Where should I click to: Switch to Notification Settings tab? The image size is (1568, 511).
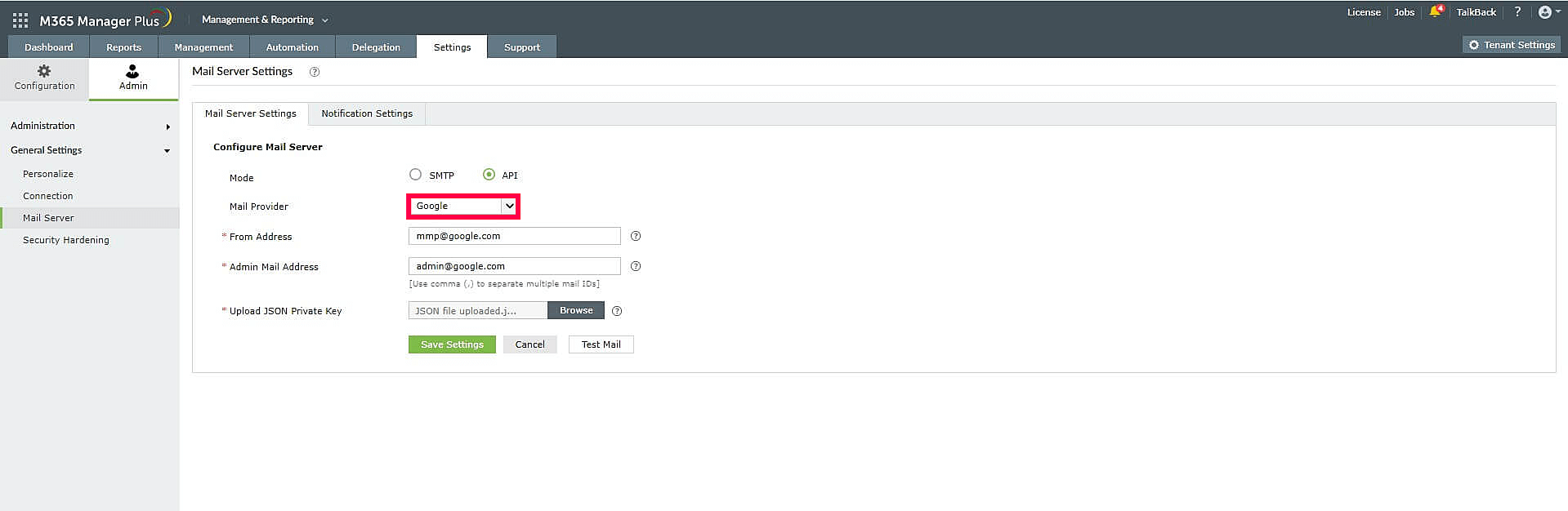pyautogui.click(x=367, y=113)
